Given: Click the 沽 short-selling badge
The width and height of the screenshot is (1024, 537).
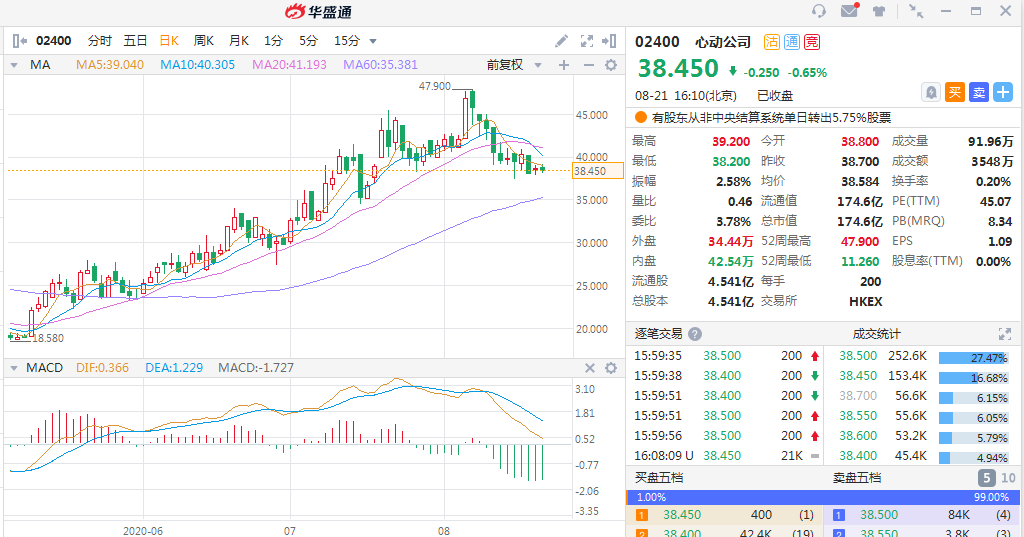Looking at the screenshot, I should tap(772, 42).
